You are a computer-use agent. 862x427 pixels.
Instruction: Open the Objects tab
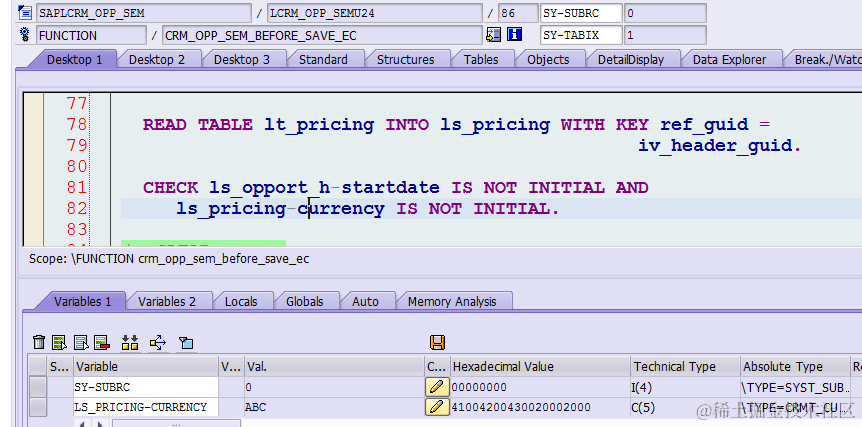548,59
